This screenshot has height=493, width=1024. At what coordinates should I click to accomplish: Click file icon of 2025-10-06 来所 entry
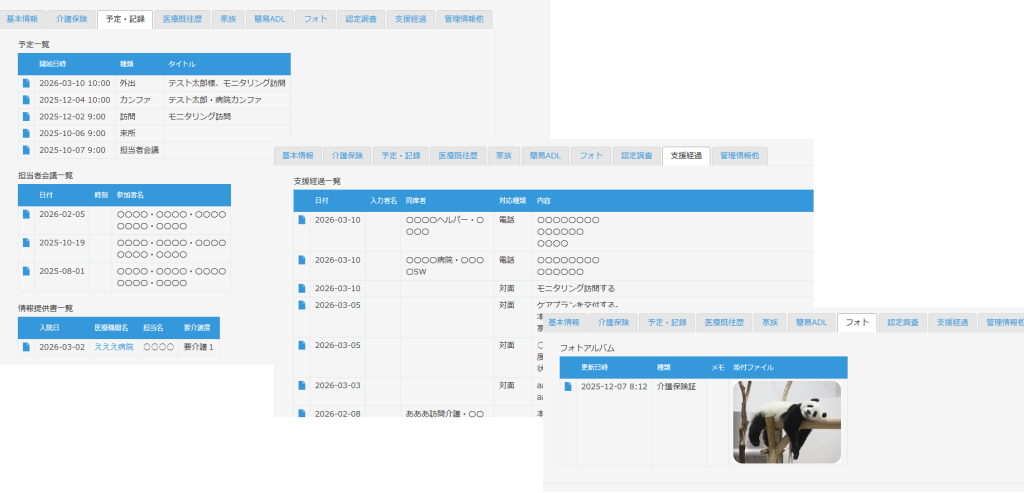click(27, 133)
